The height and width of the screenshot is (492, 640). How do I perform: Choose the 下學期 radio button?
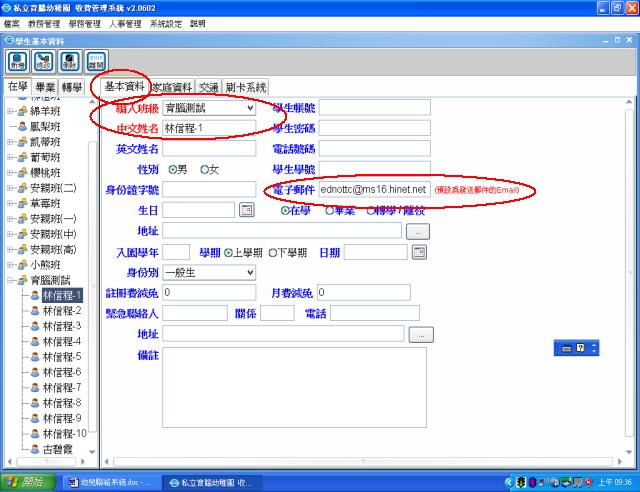pos(272,252)
